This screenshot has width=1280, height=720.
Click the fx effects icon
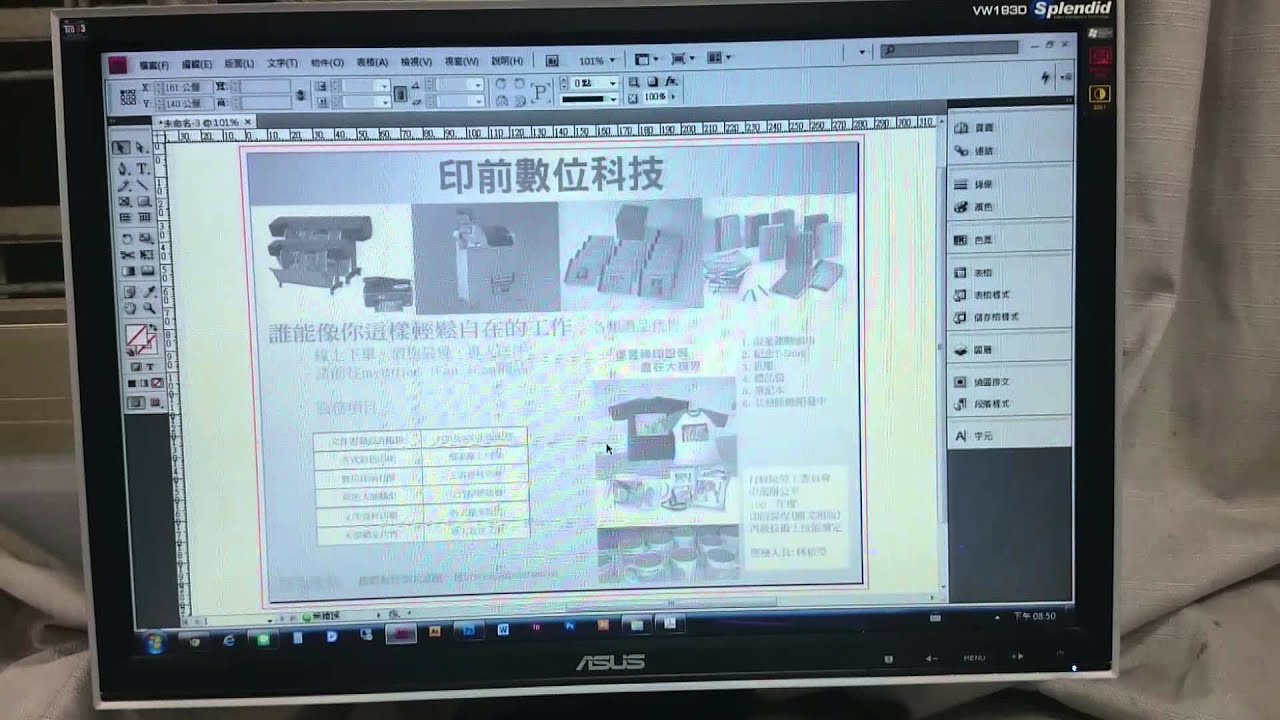point(671,81)
